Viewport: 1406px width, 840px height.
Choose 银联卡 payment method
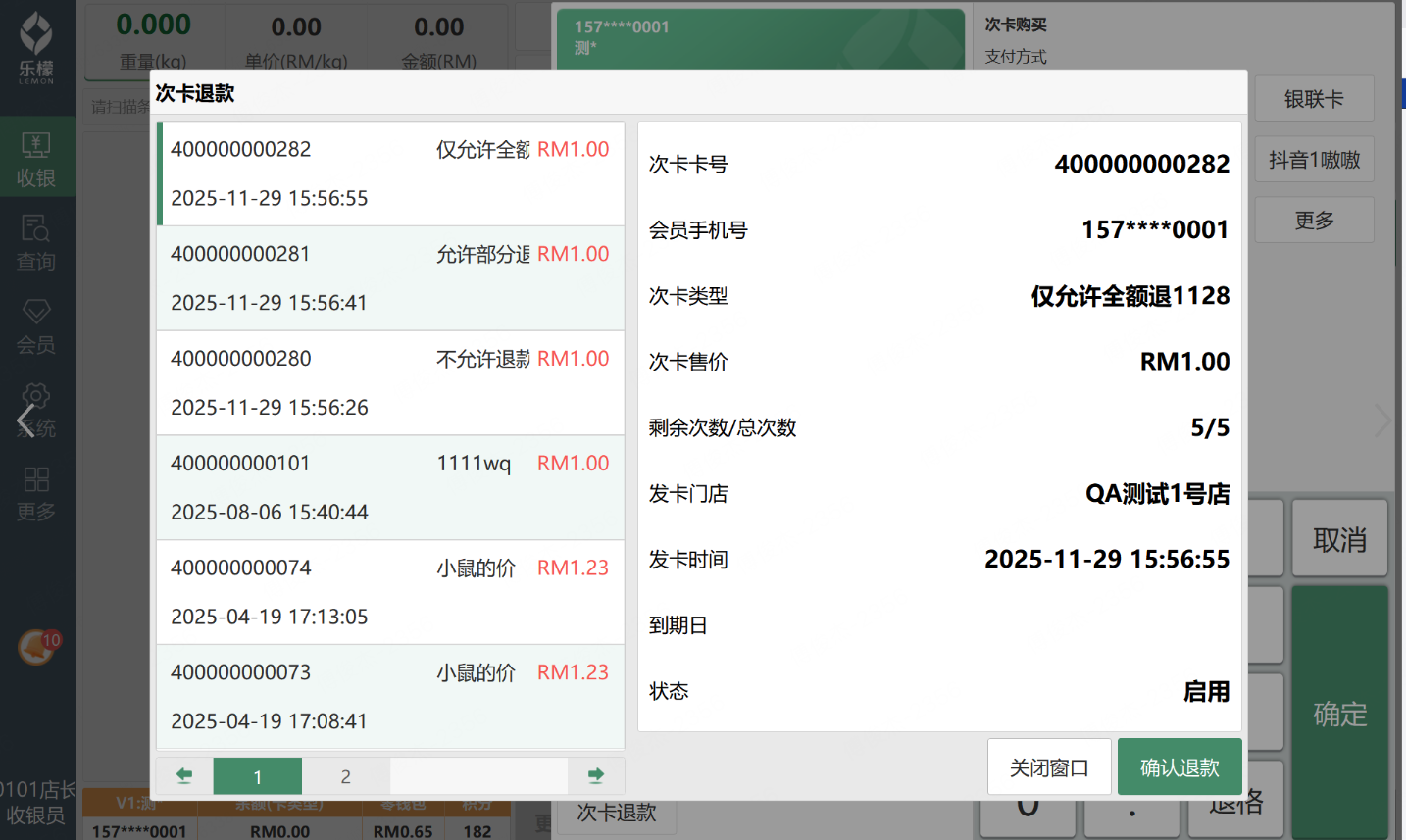[x=1314, y=99]
